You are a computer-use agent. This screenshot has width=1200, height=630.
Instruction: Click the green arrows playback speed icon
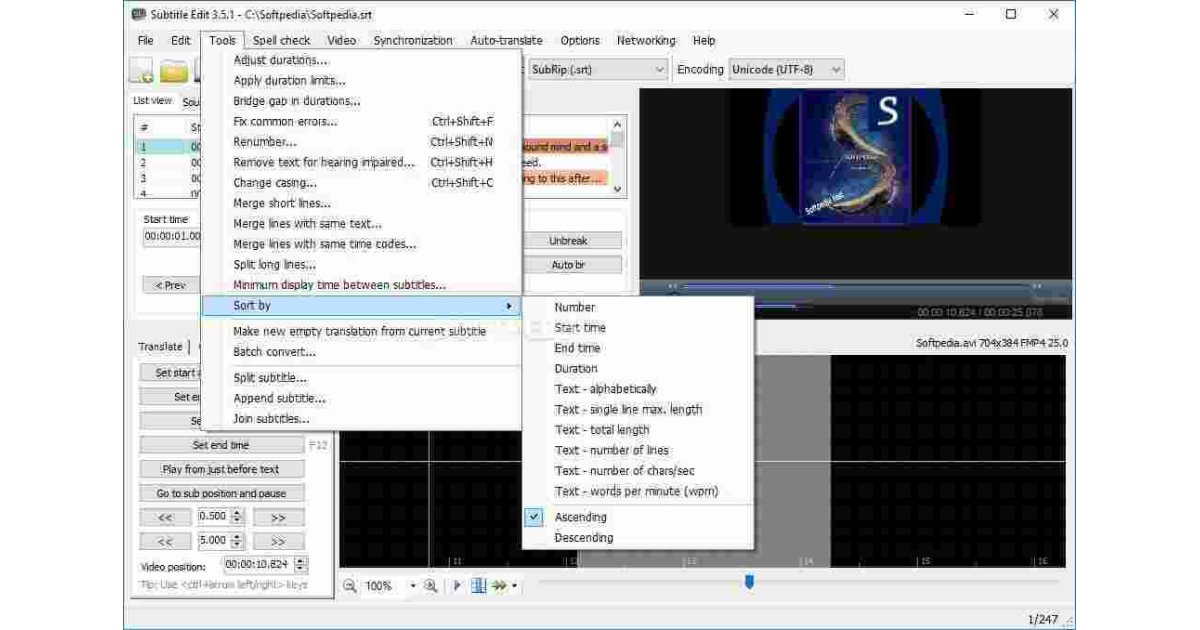point(498,586)
